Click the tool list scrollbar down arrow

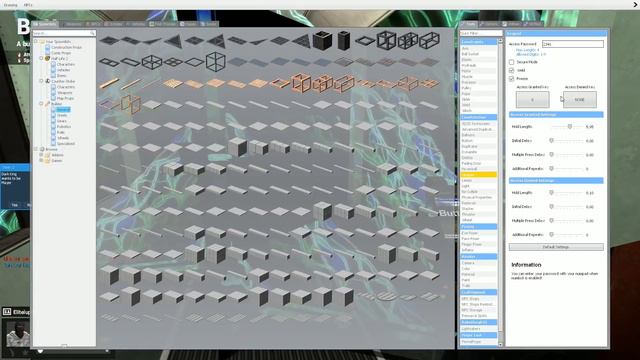[x=500, y=344]
